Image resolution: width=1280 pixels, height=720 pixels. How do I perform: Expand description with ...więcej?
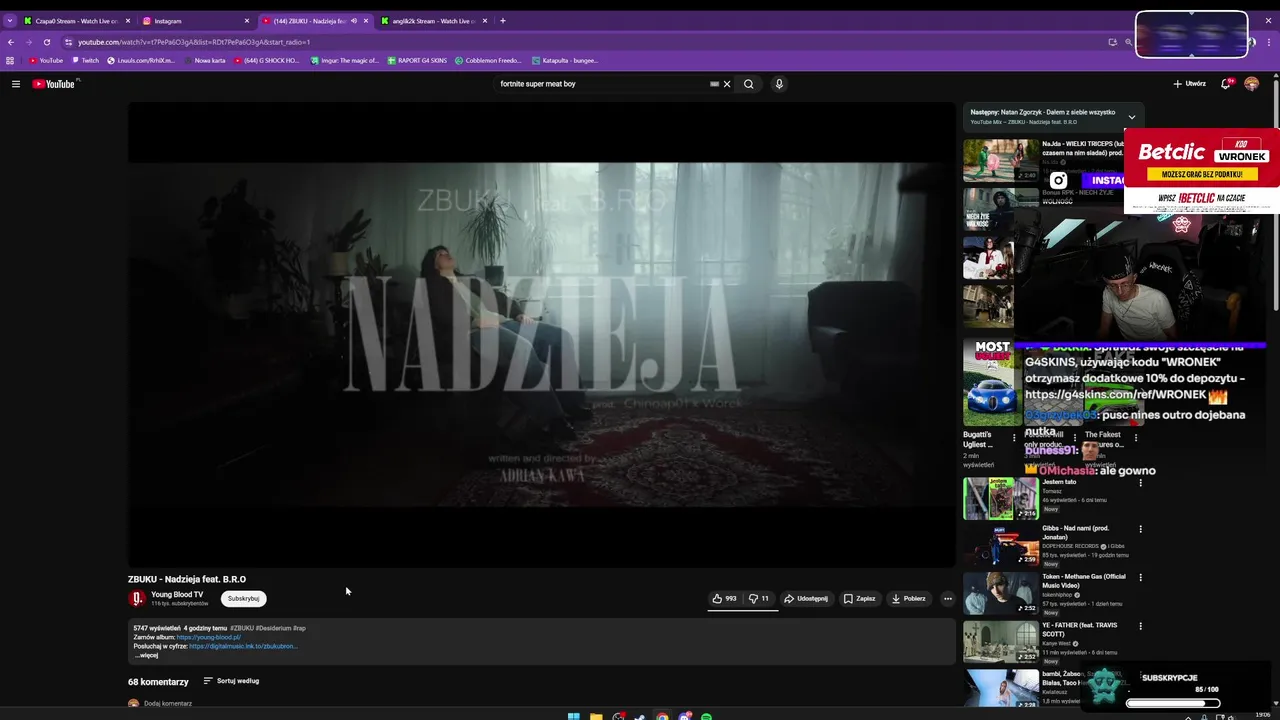146,655
